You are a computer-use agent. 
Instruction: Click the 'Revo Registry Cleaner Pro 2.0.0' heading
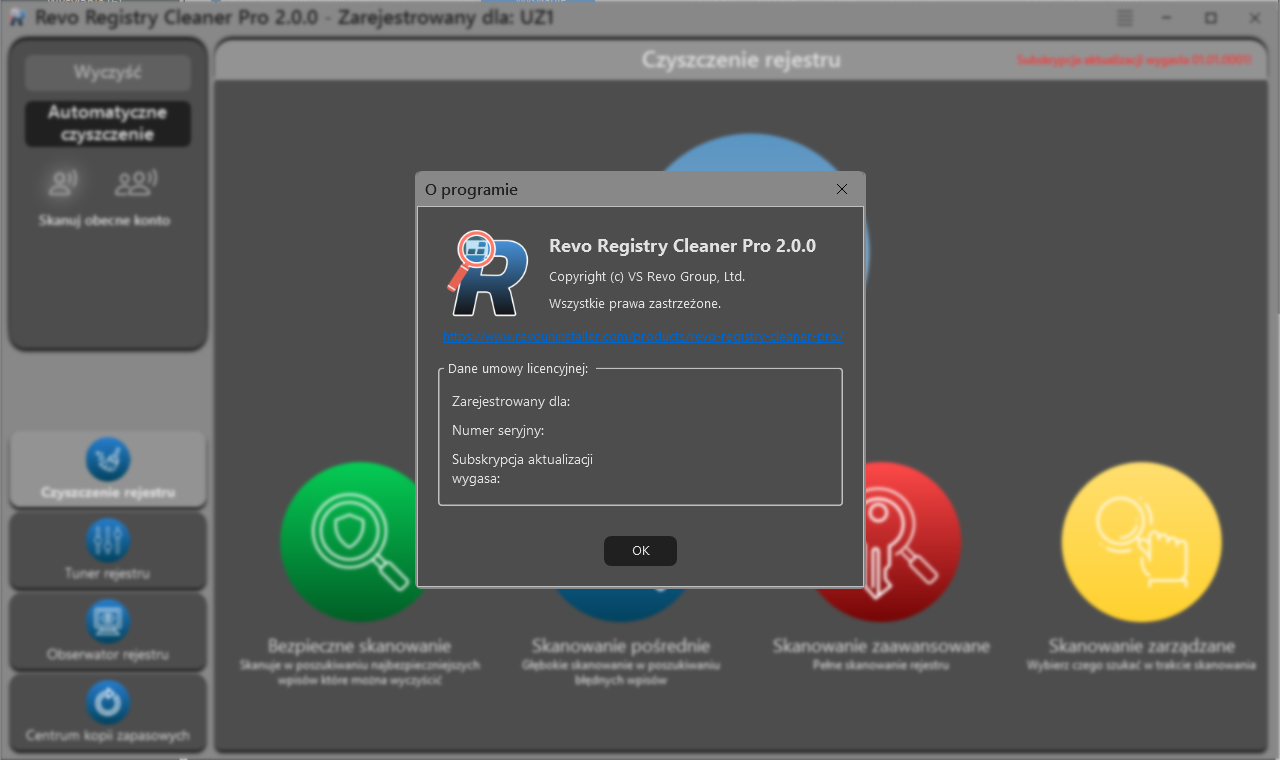[x=683, y=246]
